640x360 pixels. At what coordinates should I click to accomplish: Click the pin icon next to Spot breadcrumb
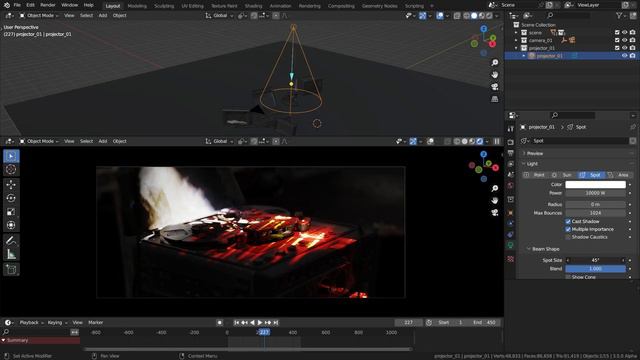633,127
